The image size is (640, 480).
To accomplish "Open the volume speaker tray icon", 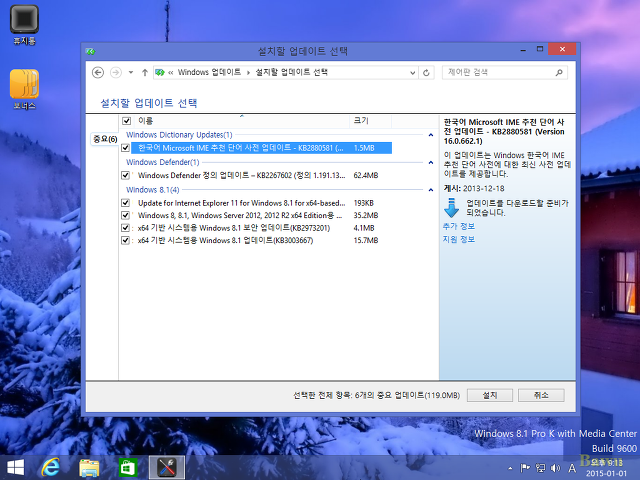I will pyautogui.click(x=555, y=468).
